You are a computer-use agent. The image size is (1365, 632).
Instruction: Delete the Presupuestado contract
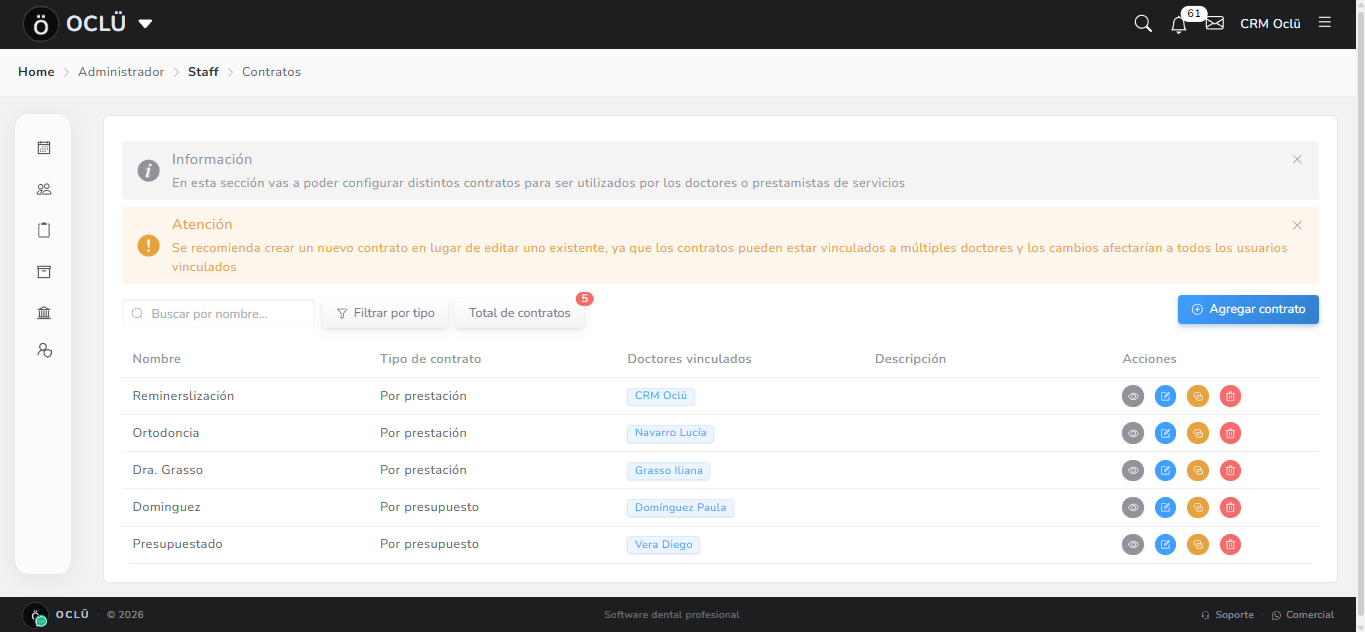1231,544
